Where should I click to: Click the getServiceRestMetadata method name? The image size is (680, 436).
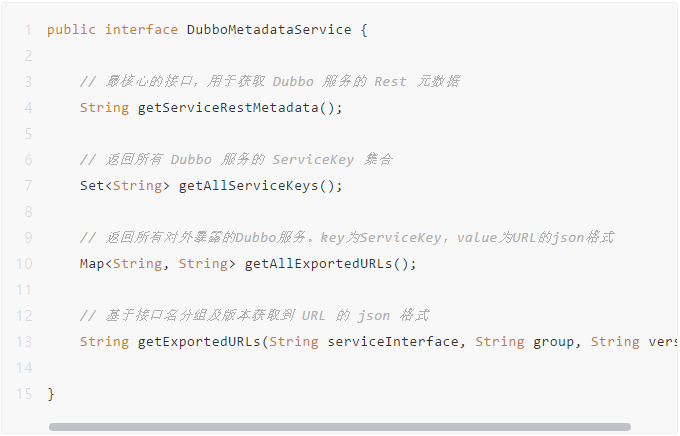[230, 108]
